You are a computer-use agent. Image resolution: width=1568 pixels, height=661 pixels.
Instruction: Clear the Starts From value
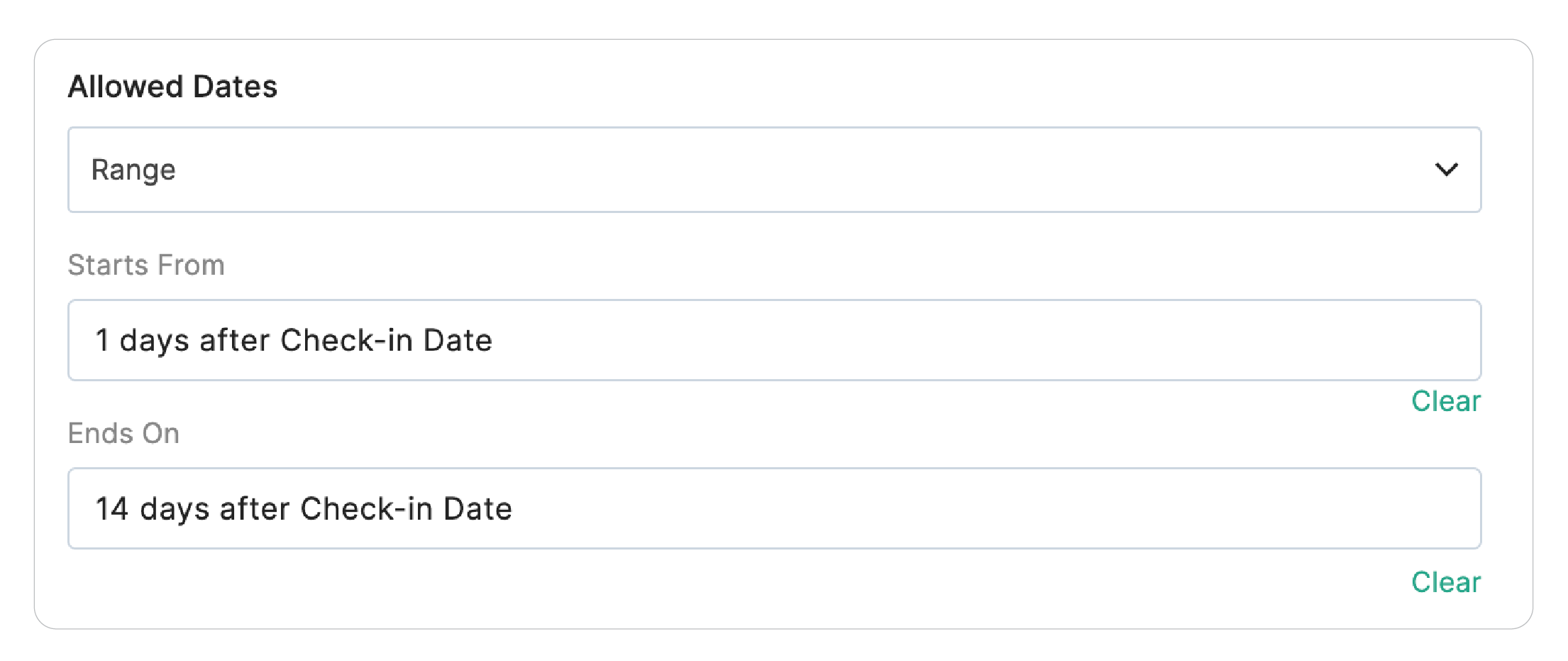click(x=1445, y=401)
